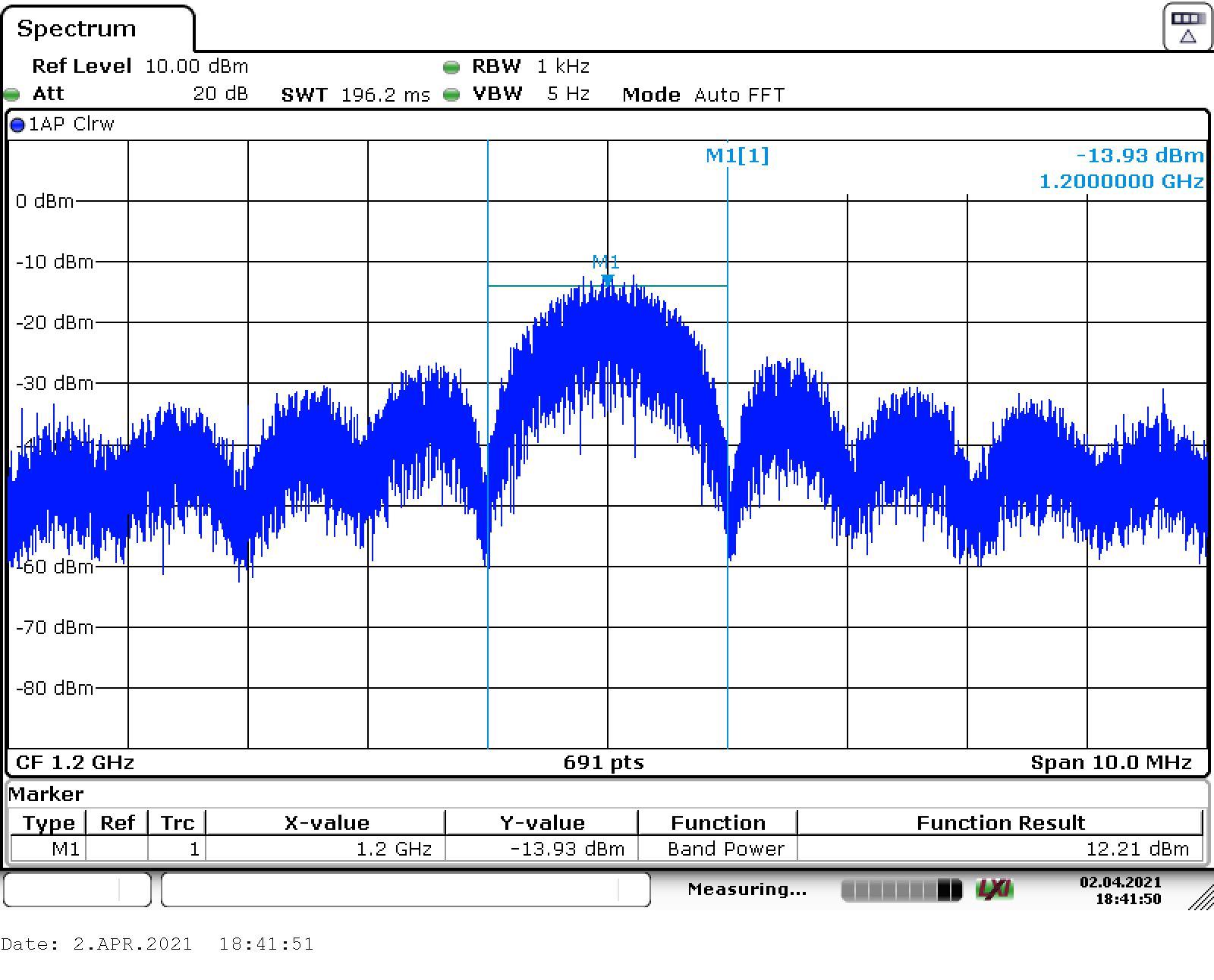The image size is (1214, 980).
Task: Click the CF 1.2 GHz label
Action: tap(74, 762)
